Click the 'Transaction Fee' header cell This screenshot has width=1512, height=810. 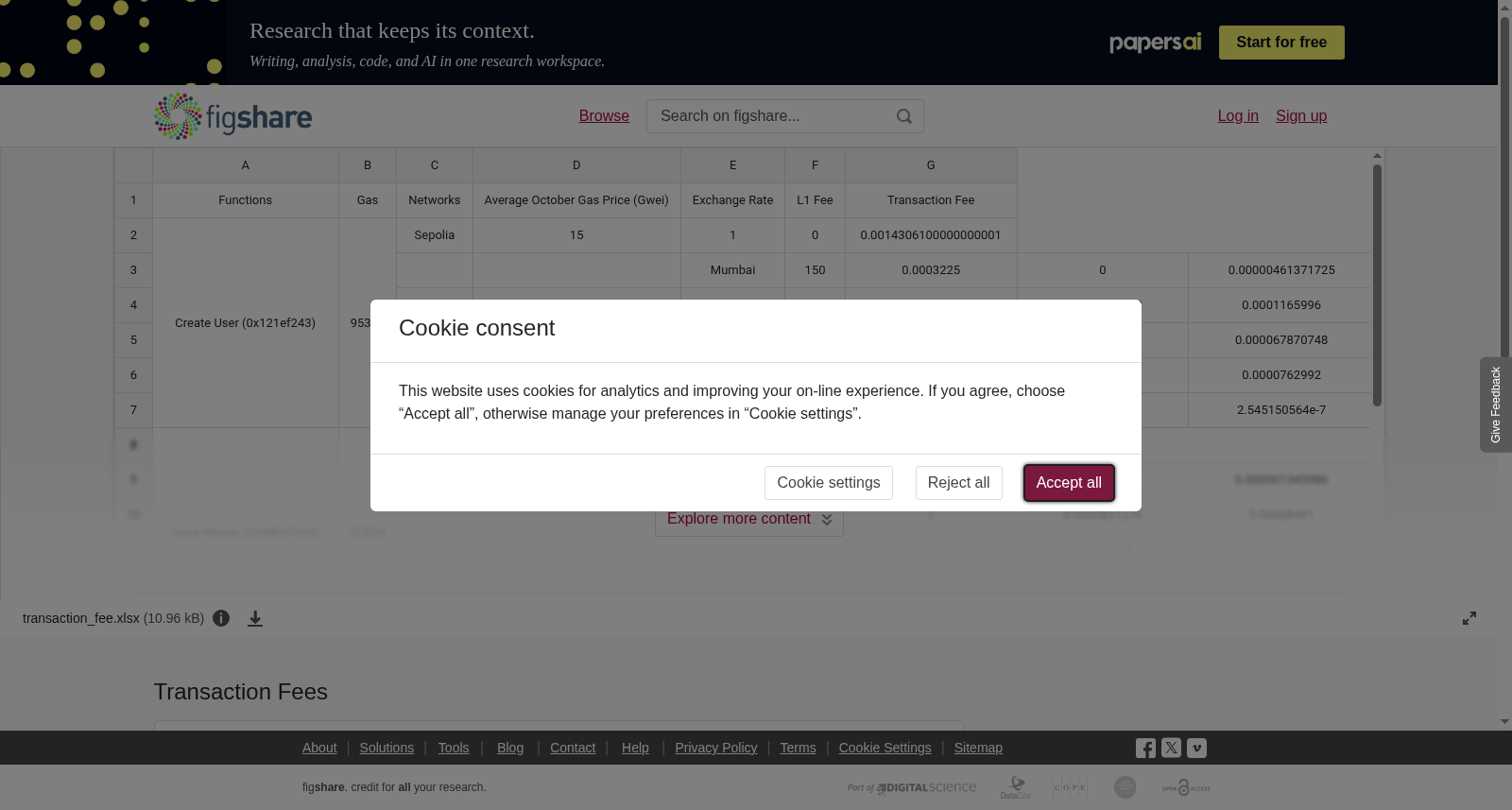pyautogui.click(x=931, y=200)
